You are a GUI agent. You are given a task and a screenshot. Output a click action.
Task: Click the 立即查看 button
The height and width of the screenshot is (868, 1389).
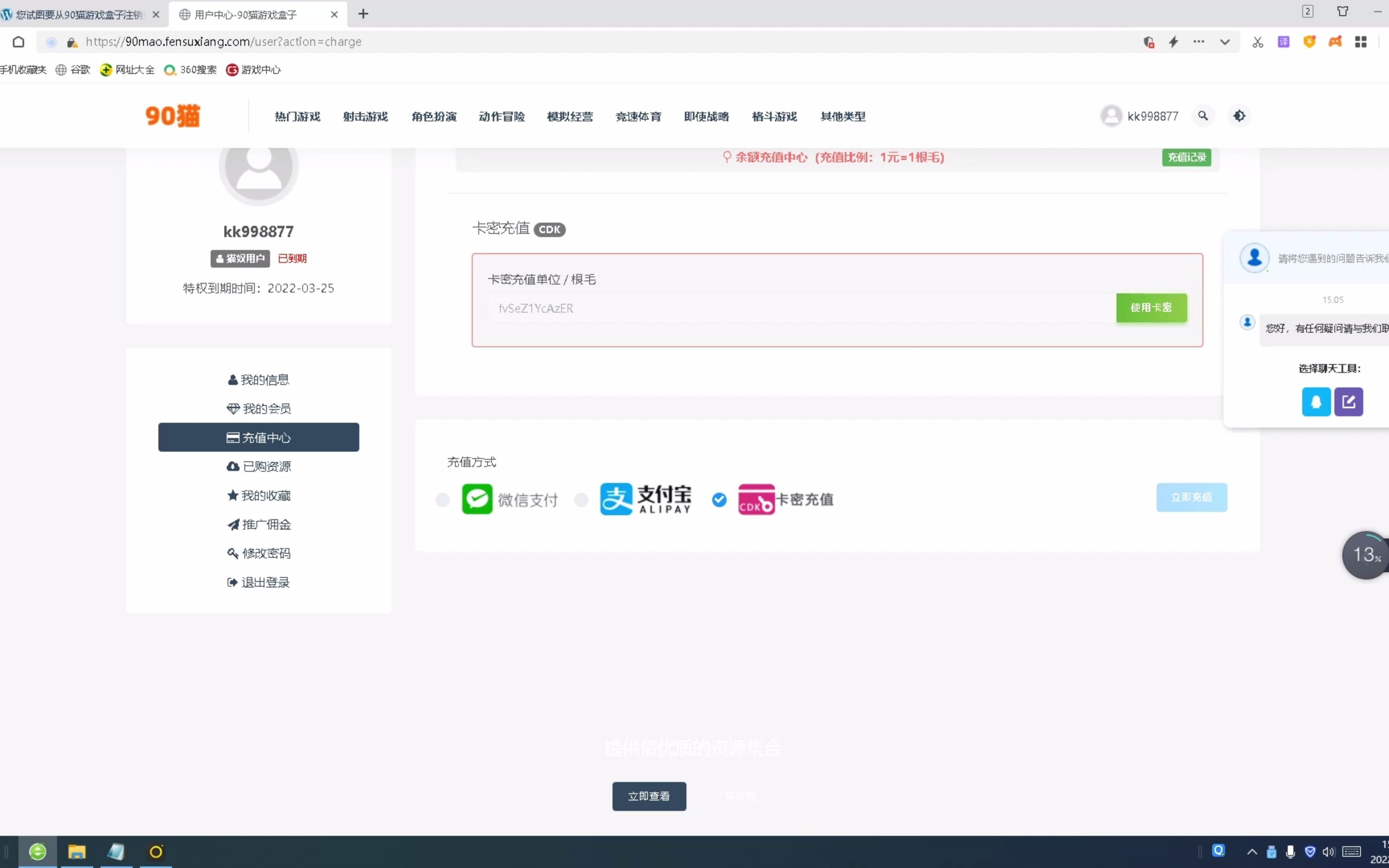[x=649, y=796]
